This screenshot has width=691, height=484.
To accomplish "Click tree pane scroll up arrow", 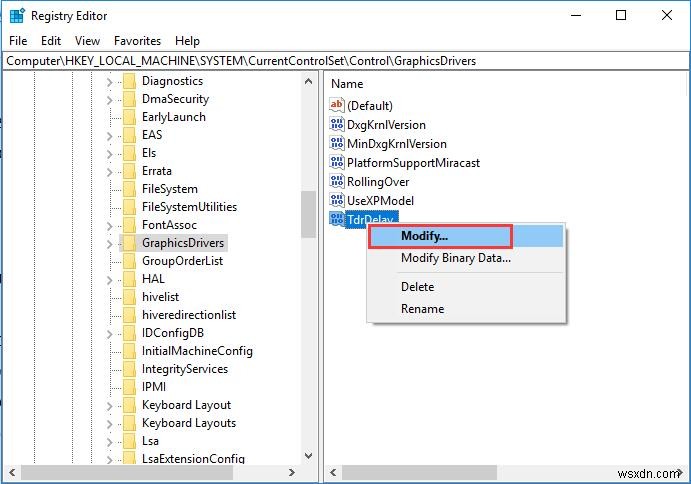I will [308, 82].
